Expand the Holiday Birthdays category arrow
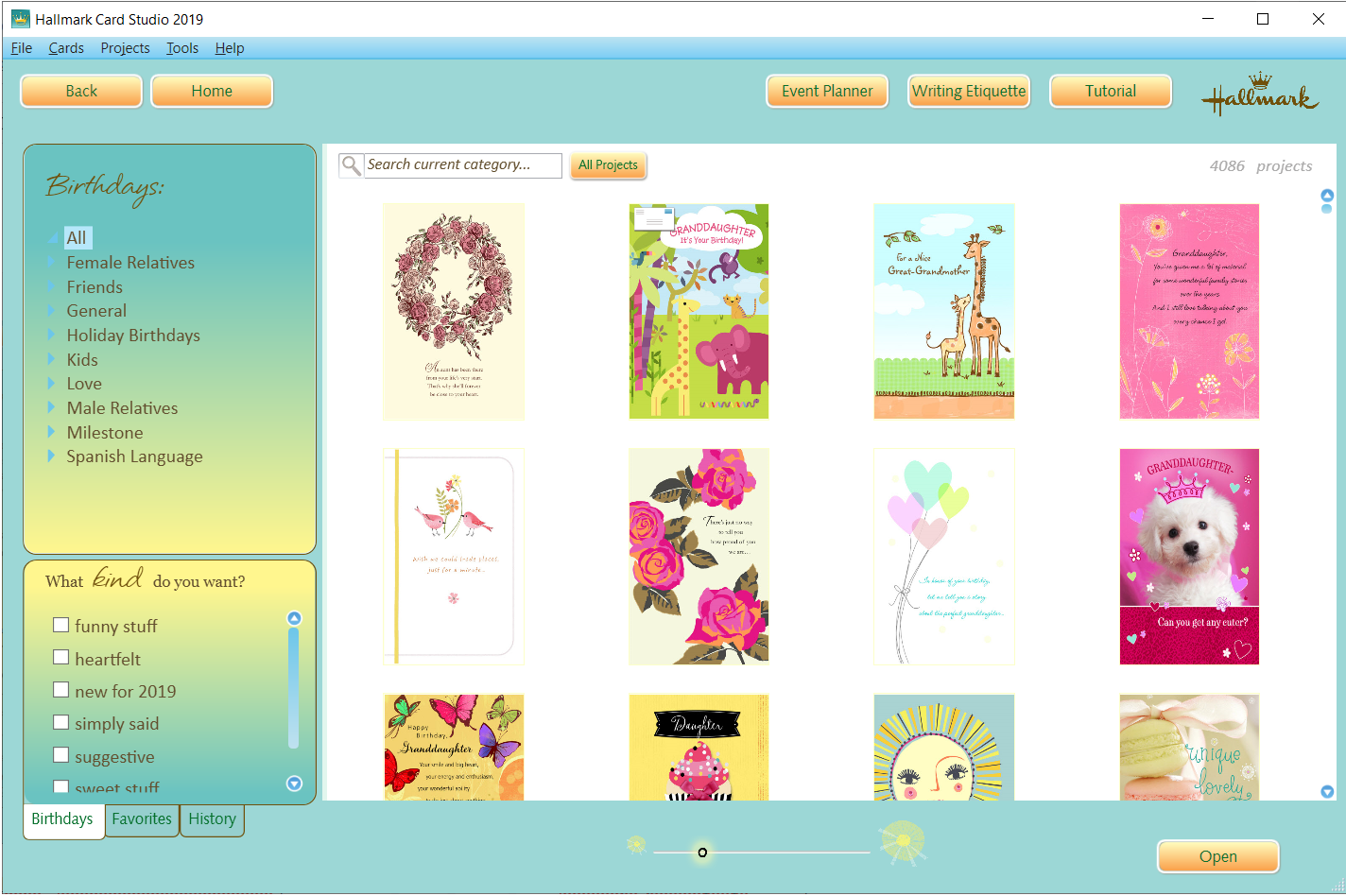Screen dimensions: 1346x896 52,335
